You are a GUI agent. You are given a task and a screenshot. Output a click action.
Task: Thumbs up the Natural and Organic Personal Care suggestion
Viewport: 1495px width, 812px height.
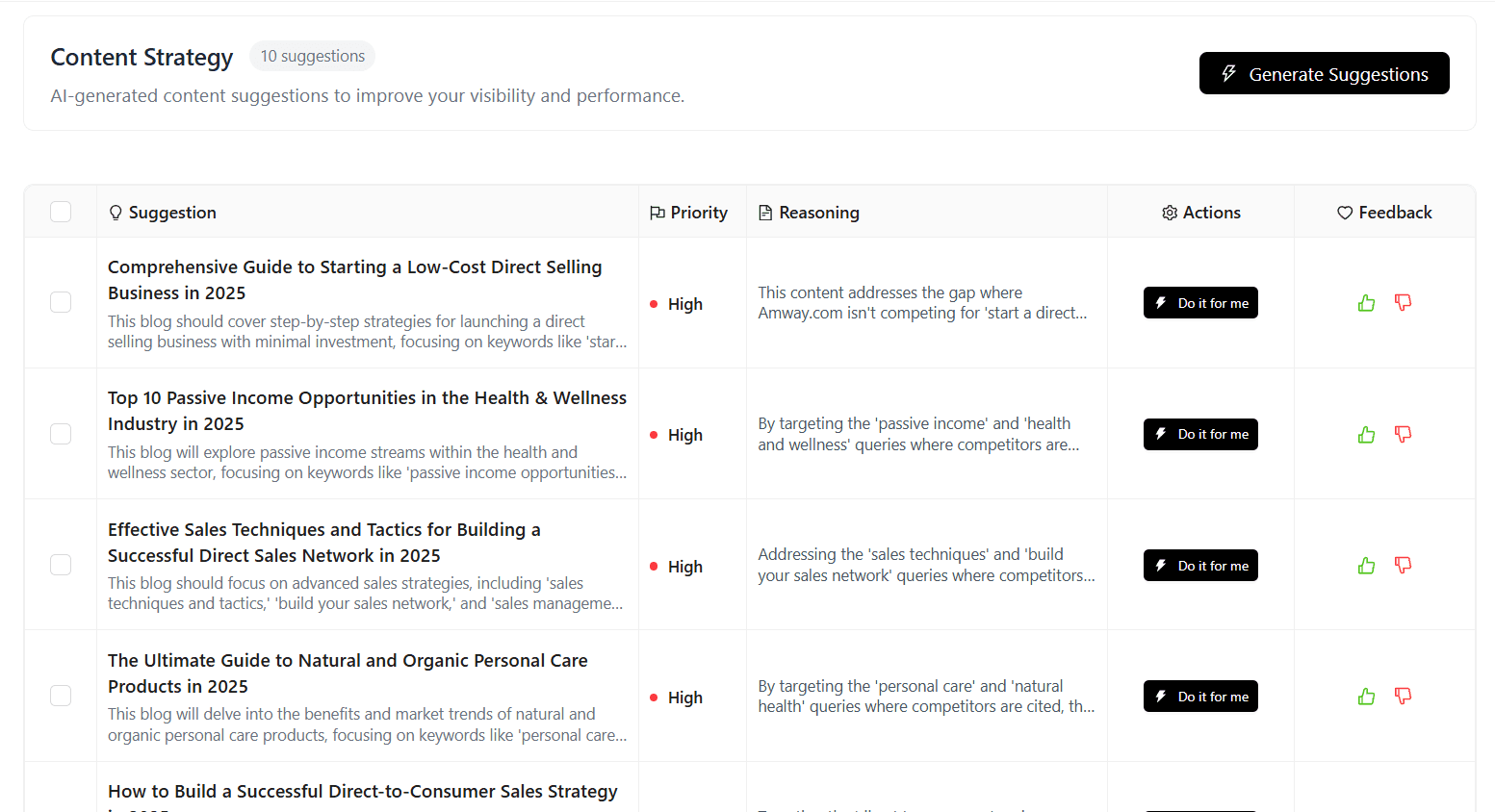[1366, 696]
